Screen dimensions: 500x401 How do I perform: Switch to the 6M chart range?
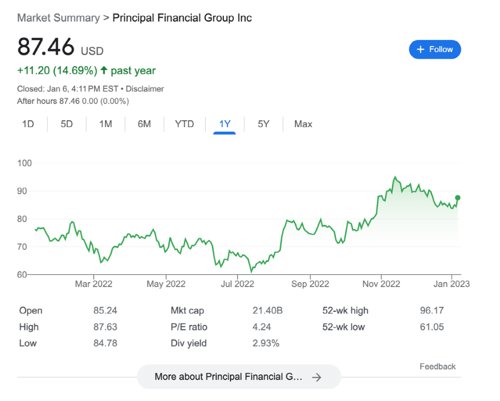tap(144, 124)
